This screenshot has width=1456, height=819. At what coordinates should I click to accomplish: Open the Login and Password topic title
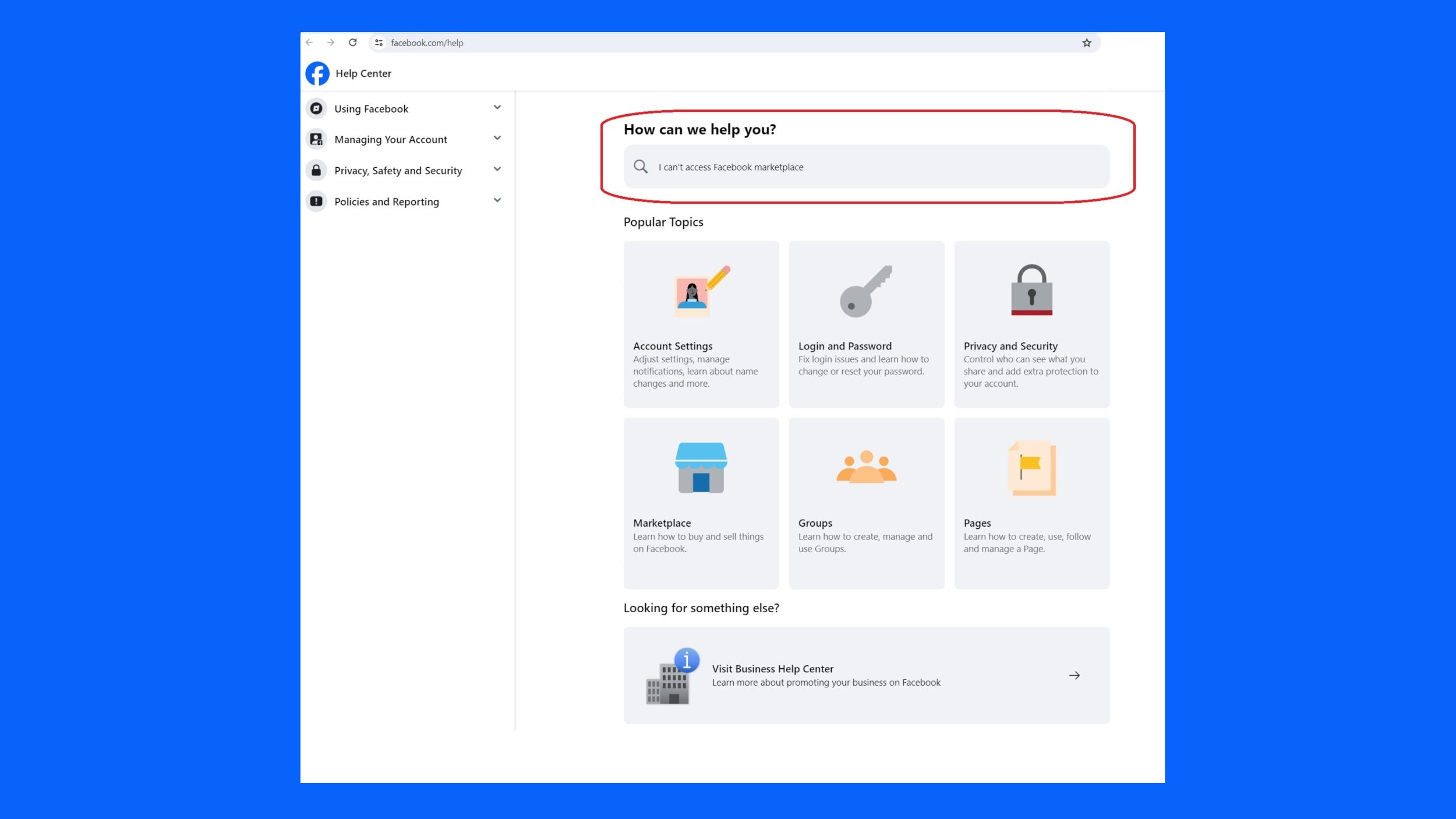(845, 346)
